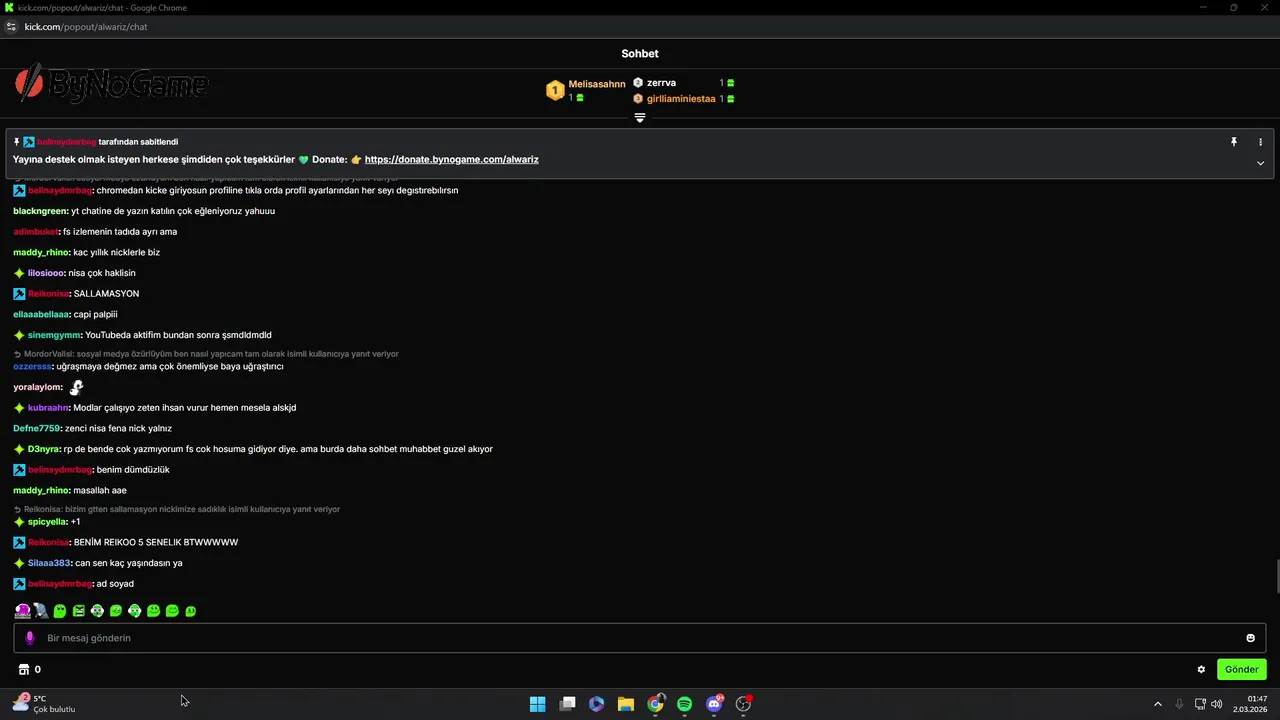This screenshot has width=1280, height=720.
Task: Click reply arrow before MordorValisi quote
Action: pyautogui.click(x=17, y=354)
